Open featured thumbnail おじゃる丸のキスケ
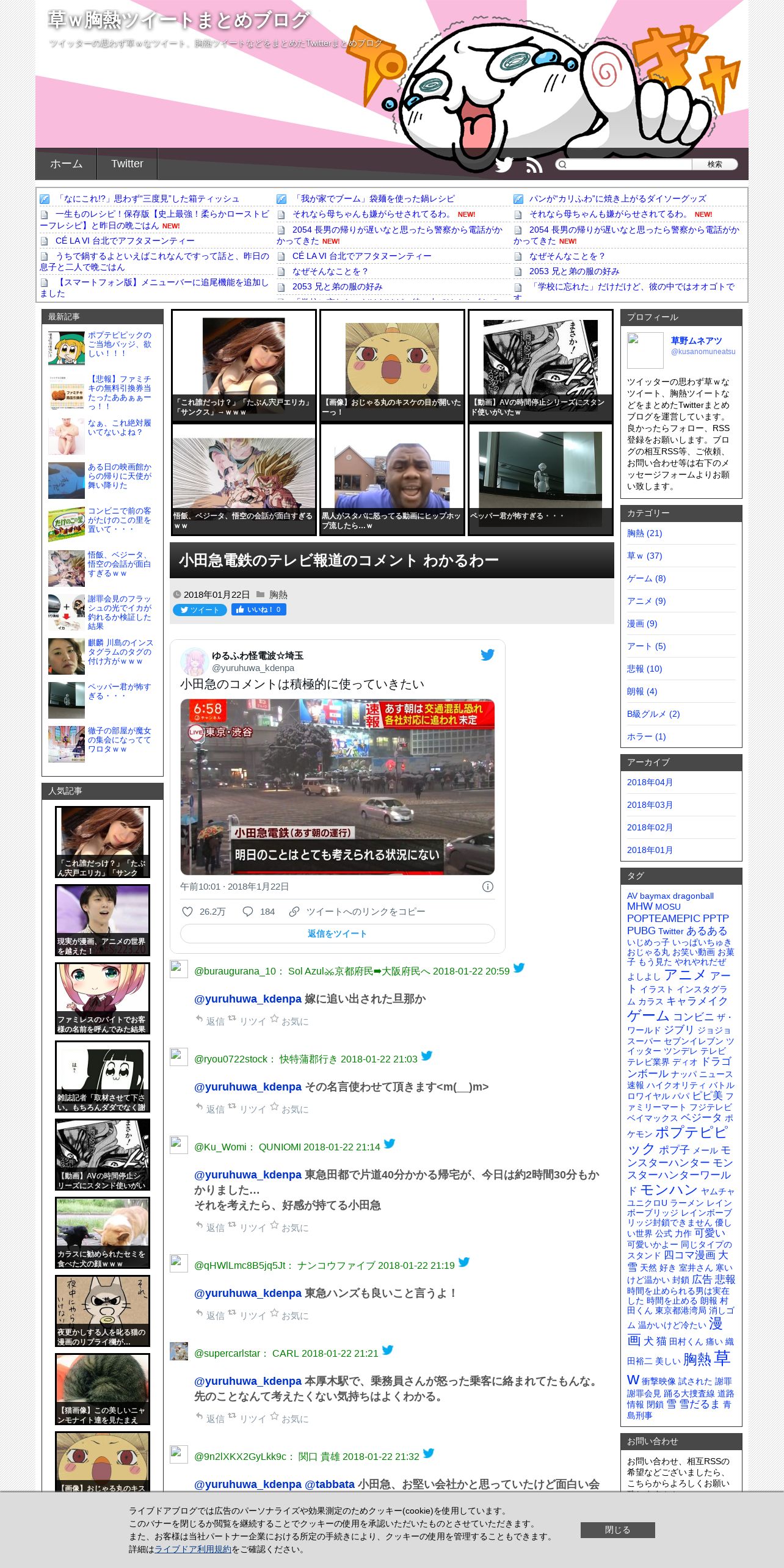The height and width of the screenshot is (1568, 784). (392, 366)
